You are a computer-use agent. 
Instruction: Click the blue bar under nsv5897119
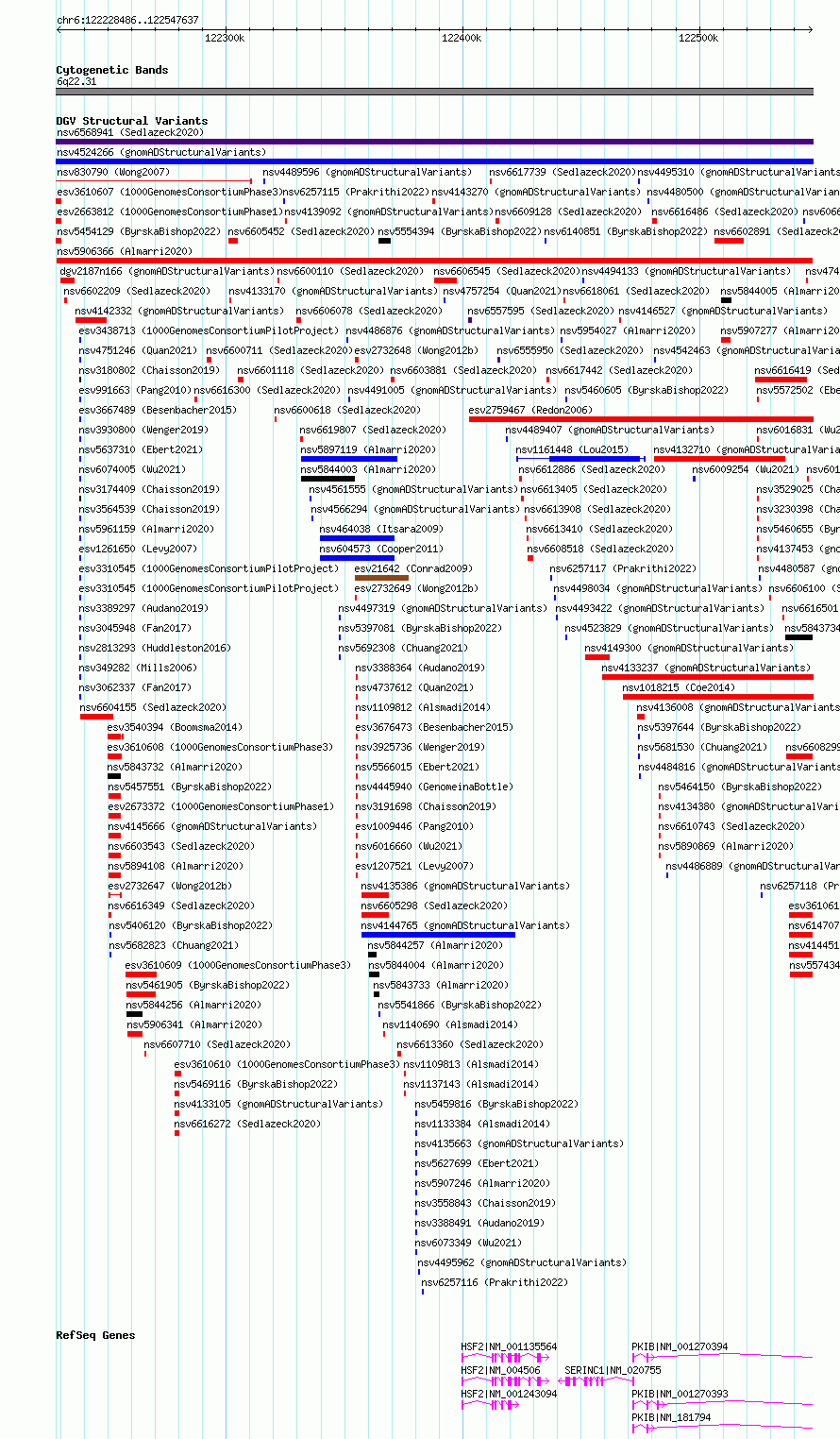[349, 459]
